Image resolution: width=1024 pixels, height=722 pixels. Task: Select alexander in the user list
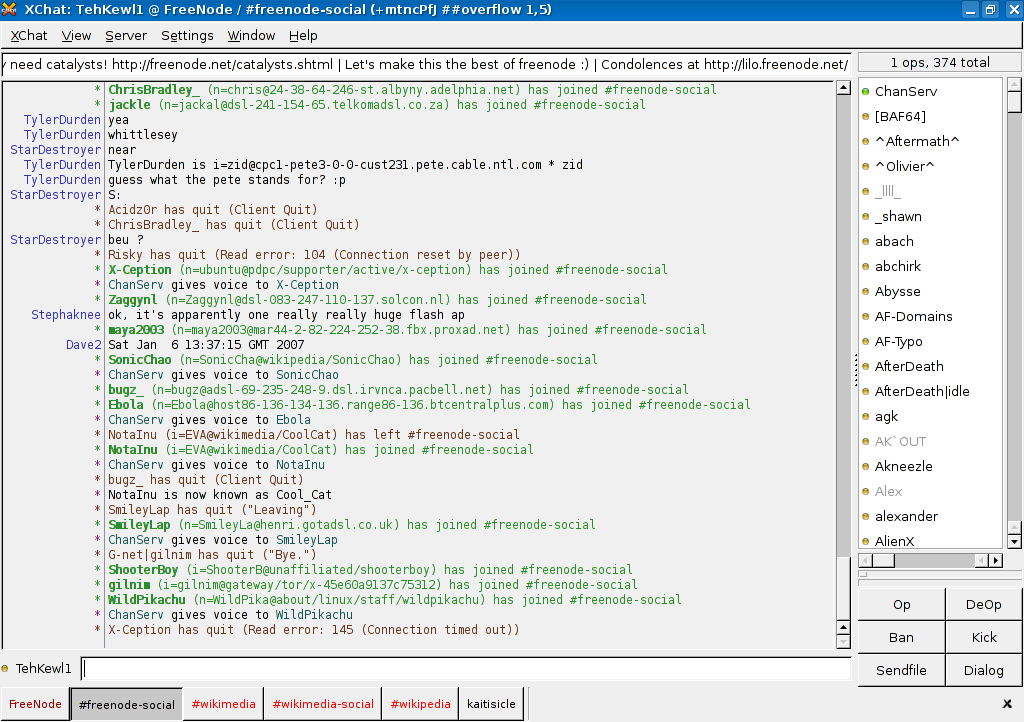[x=906, y=516]
